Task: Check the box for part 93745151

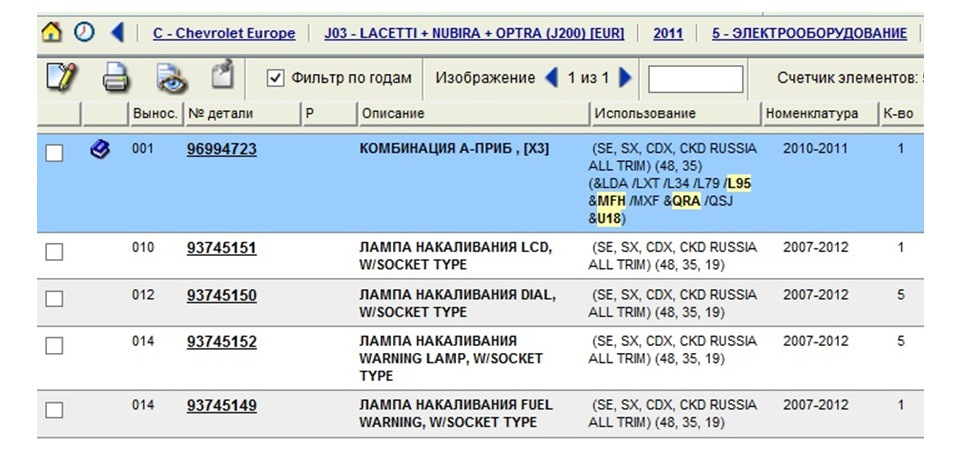Action: click(54, 252)
